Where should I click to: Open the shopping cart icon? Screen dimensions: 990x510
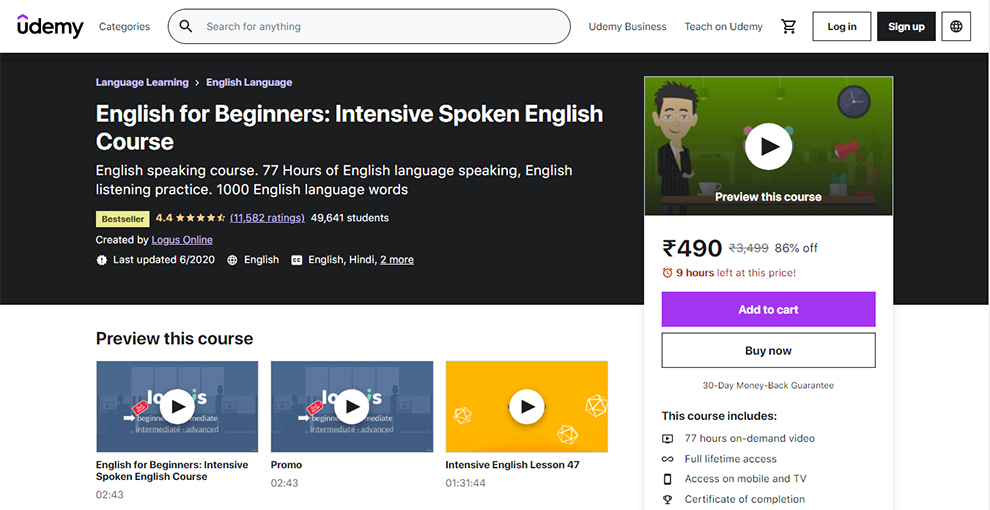pos(788,27)
